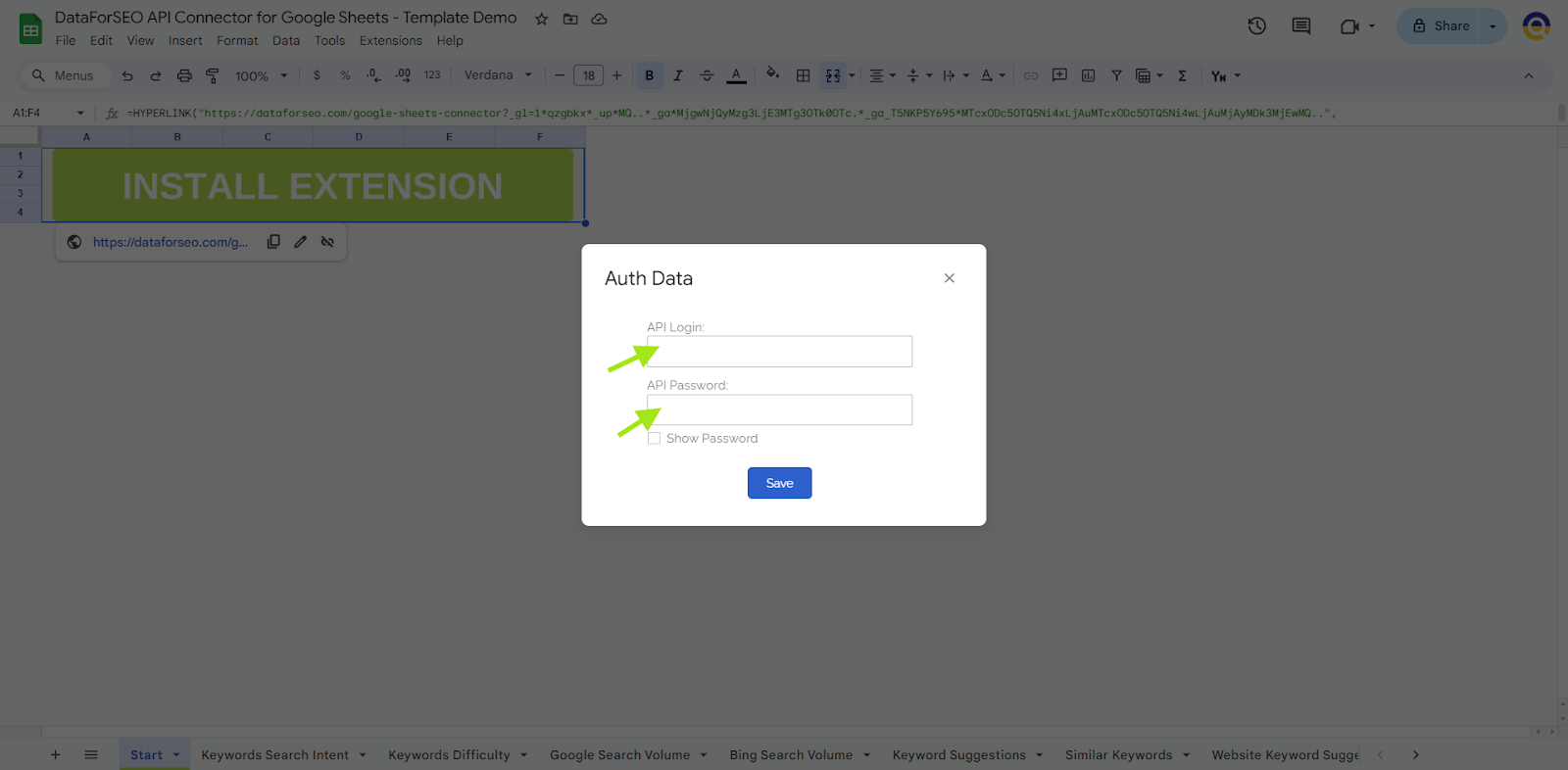Open more number formats 123 menu

click(x=432, y=75)
